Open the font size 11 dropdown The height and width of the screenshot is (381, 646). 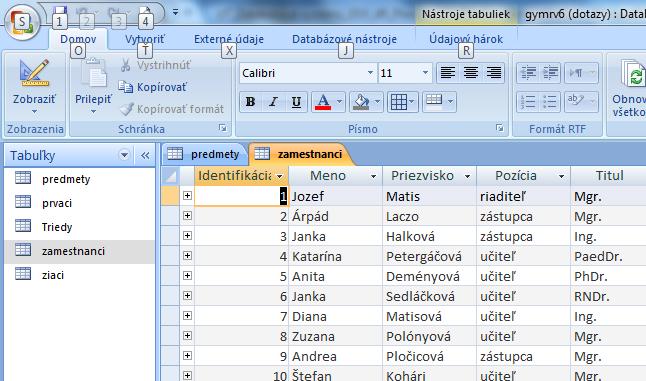tap(425, 73)
